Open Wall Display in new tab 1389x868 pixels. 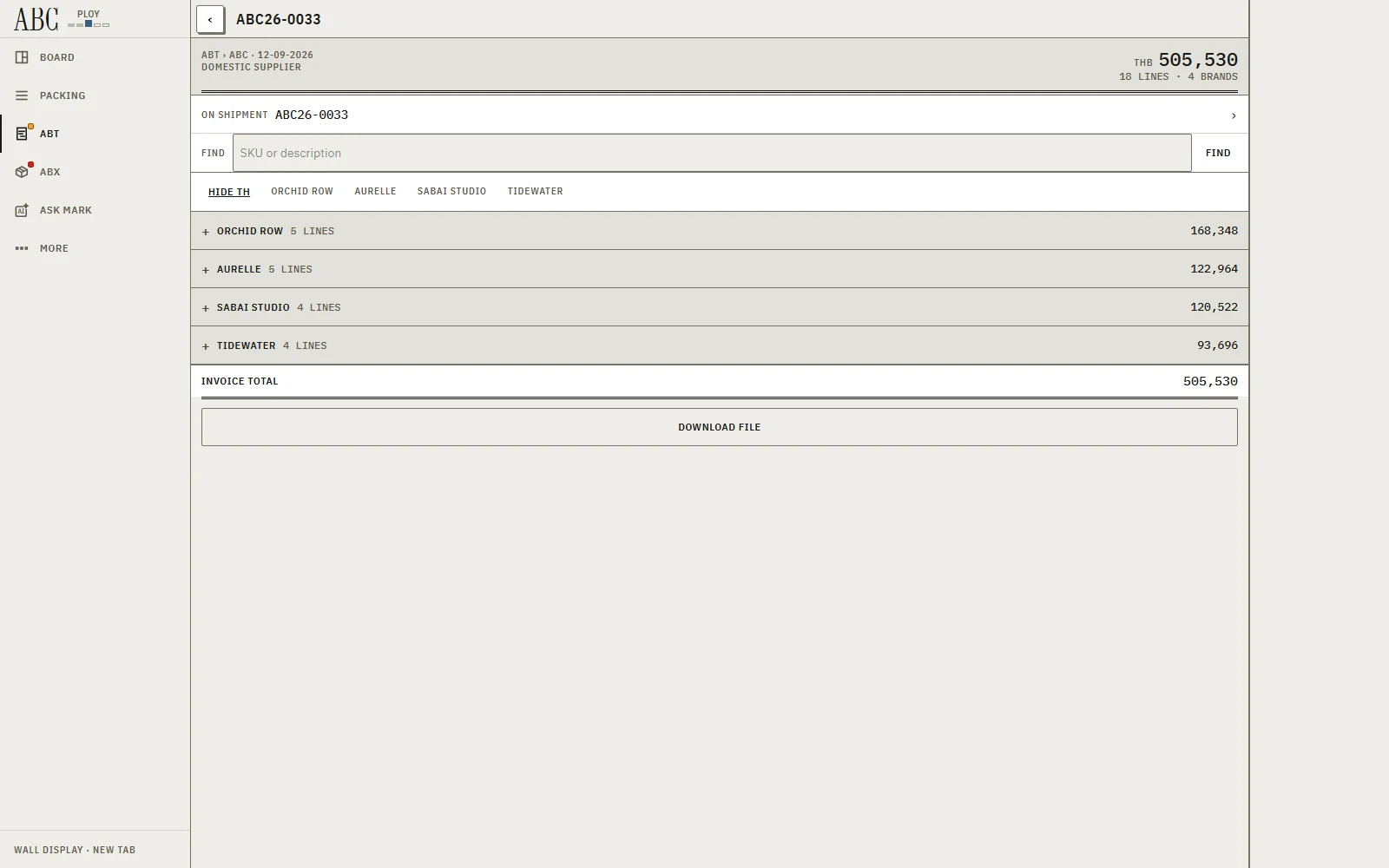click(x=75, y=850)
